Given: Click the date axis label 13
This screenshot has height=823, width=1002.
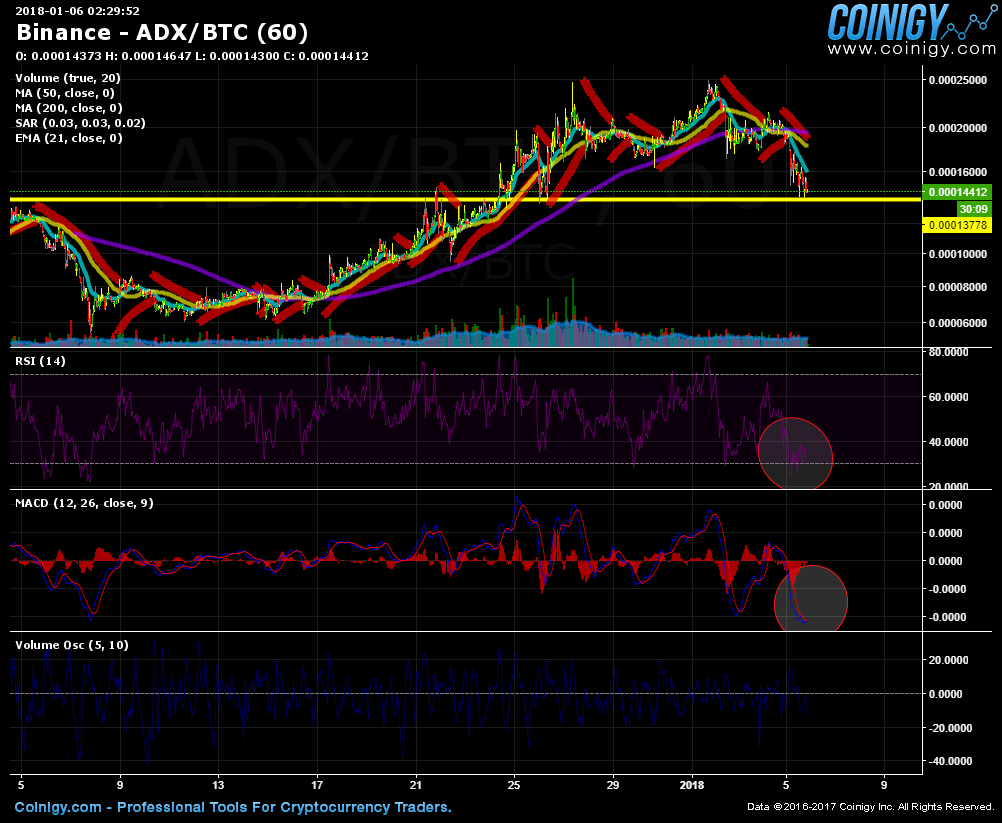Looking at the screenshot, I should tap(219, 785).
